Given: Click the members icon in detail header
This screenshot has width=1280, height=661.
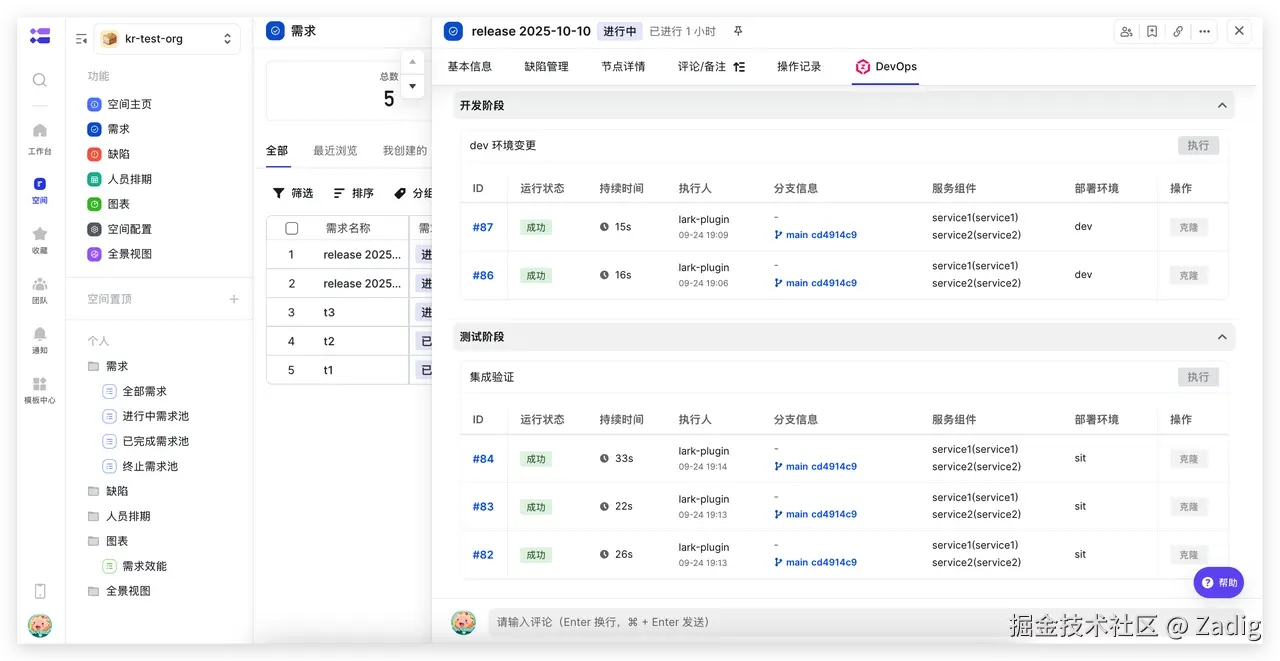Looking at the screenshot, I should 1127,31.
